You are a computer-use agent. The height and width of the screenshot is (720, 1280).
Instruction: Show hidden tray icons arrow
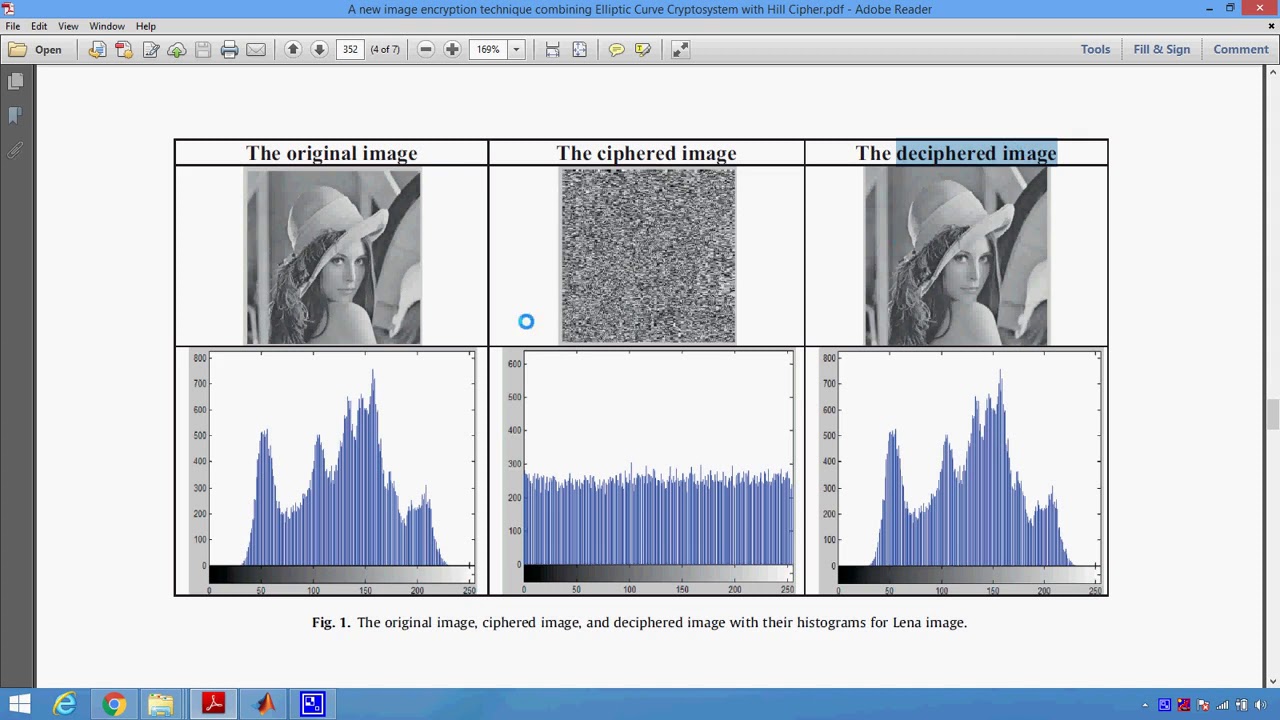coord(1145,706)
